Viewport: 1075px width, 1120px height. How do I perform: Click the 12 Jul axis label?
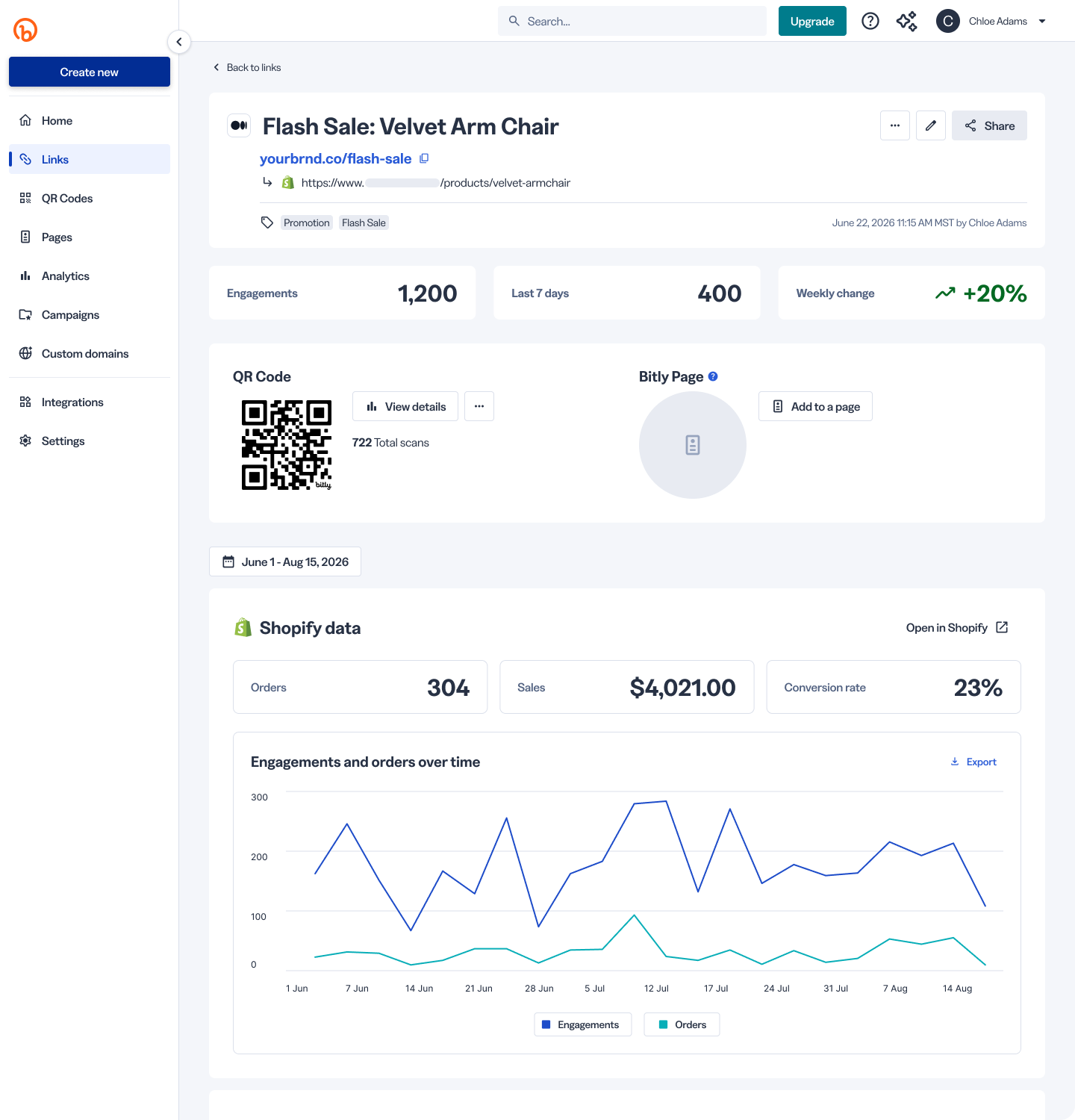point(656,988)
